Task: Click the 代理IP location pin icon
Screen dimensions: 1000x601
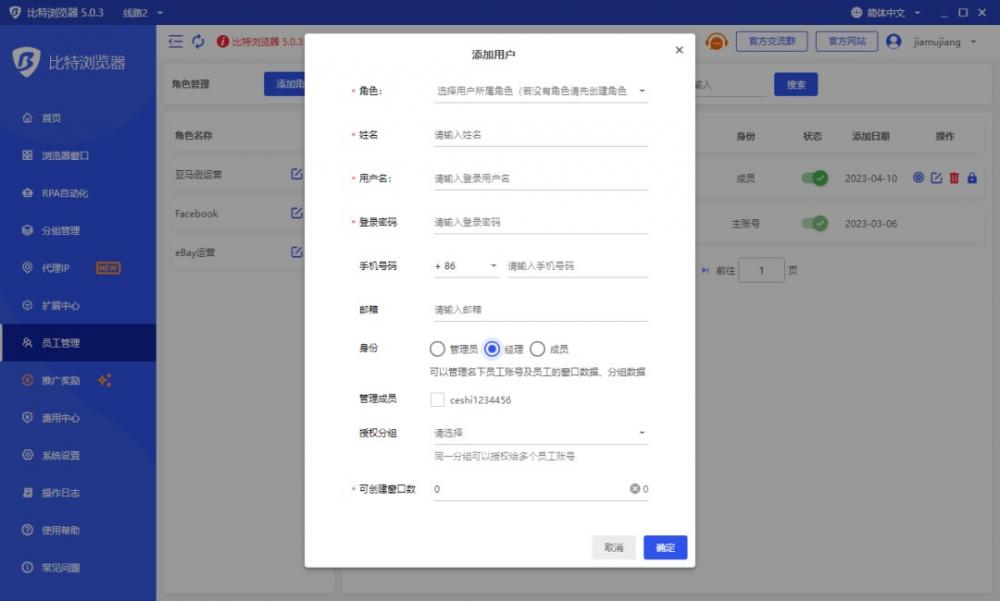Action: pos(27,267)
